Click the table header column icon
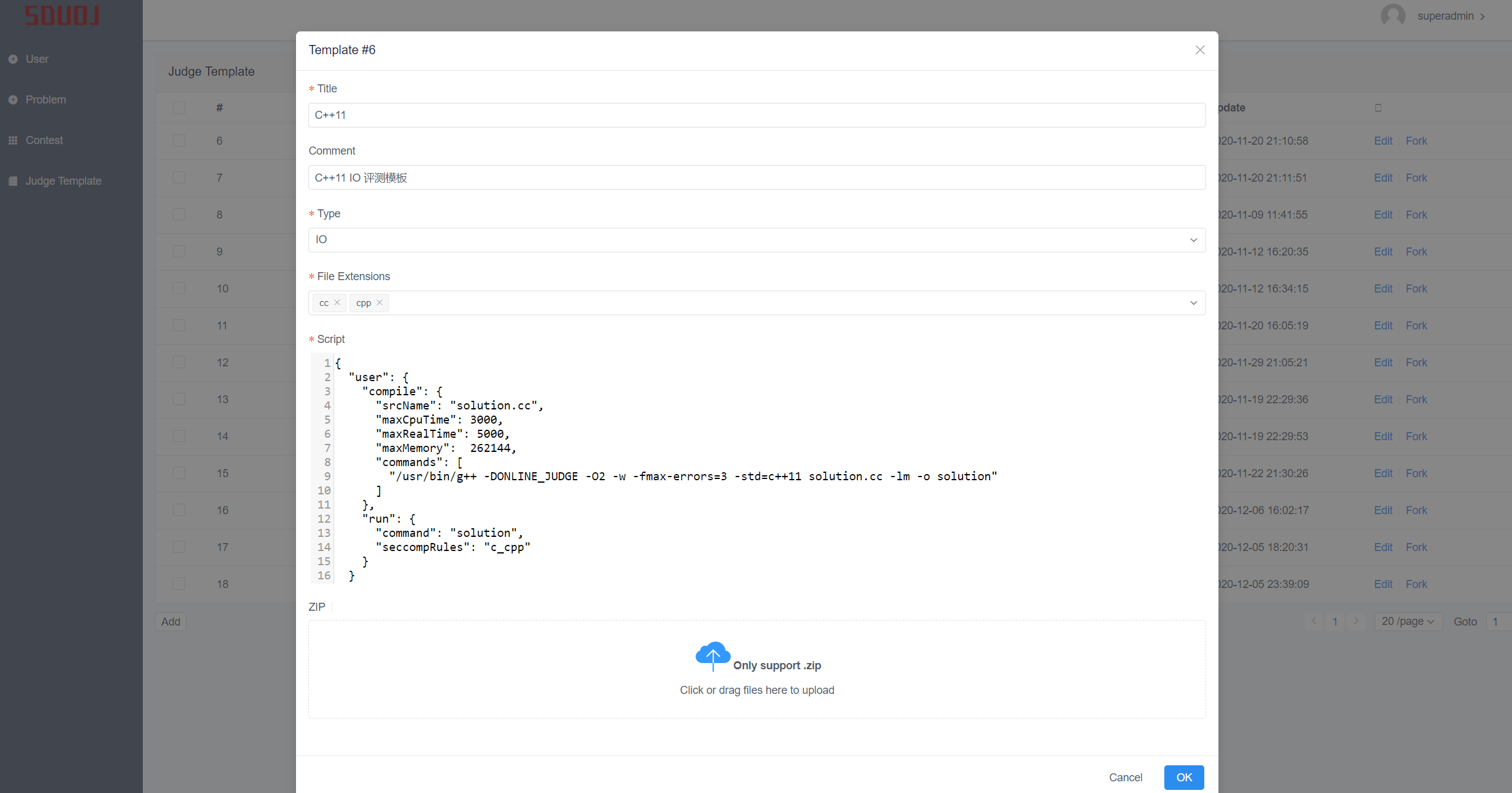 (x=1378, y=108)
